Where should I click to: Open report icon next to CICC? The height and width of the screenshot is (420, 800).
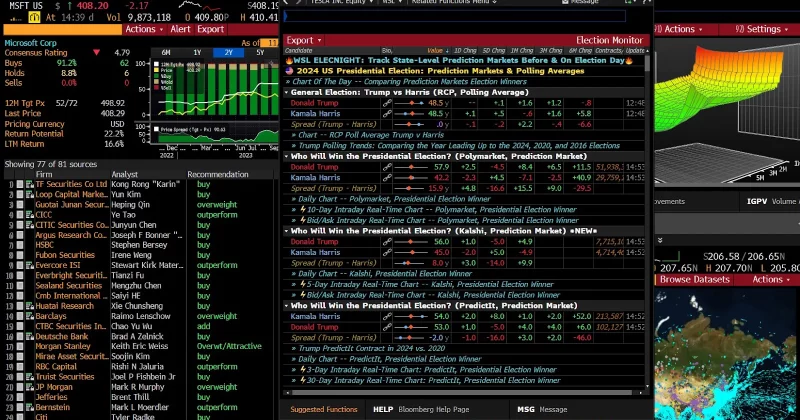(30, 215)
